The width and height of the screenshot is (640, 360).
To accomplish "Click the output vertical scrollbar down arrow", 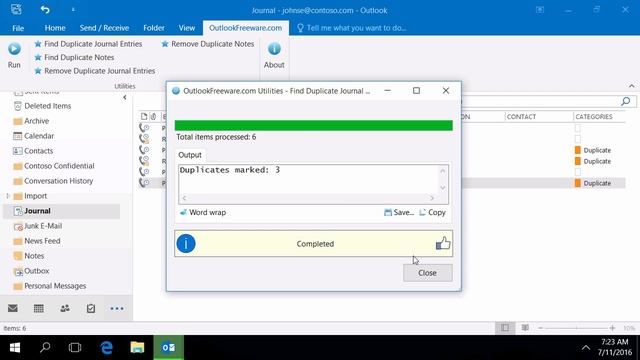I will click(442, 188).
